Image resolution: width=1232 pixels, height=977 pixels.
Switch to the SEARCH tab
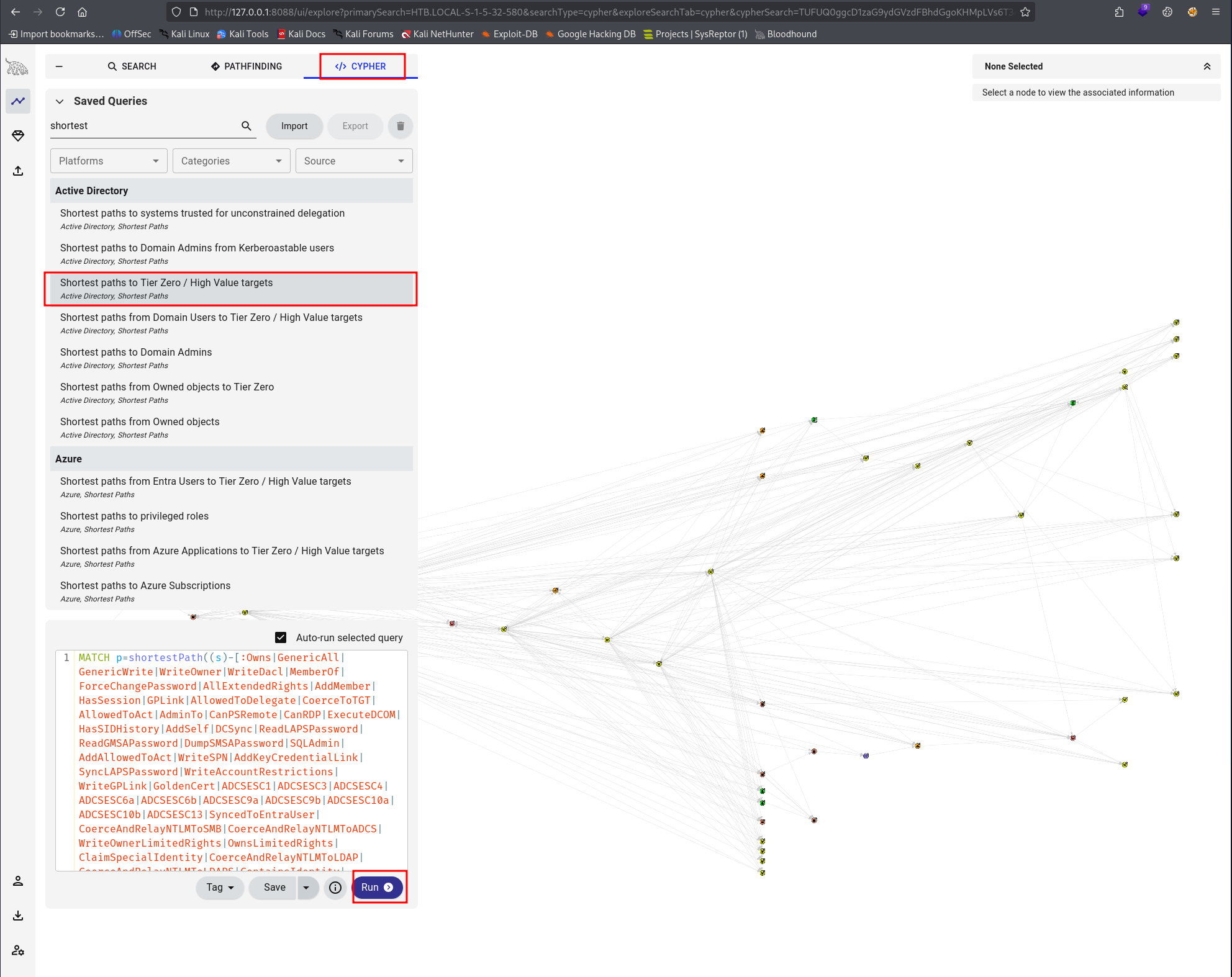point(132,66)
